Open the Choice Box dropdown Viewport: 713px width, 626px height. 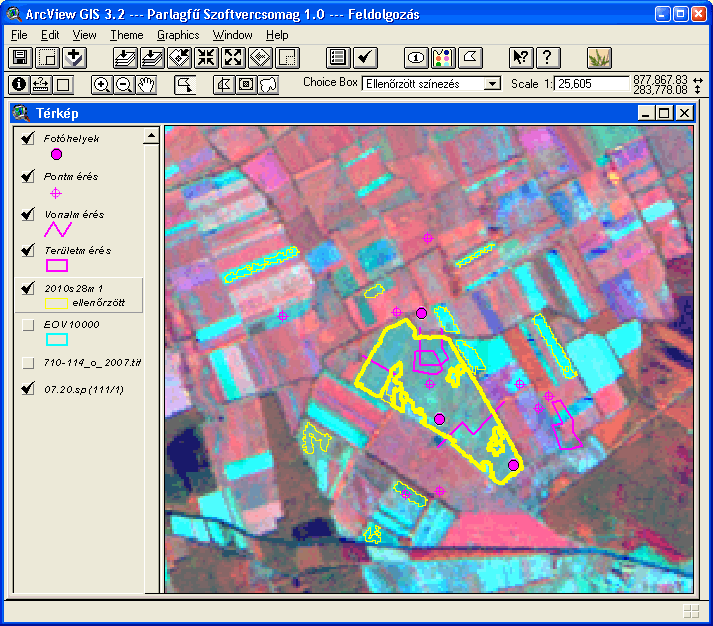click(x=491, y=85)
